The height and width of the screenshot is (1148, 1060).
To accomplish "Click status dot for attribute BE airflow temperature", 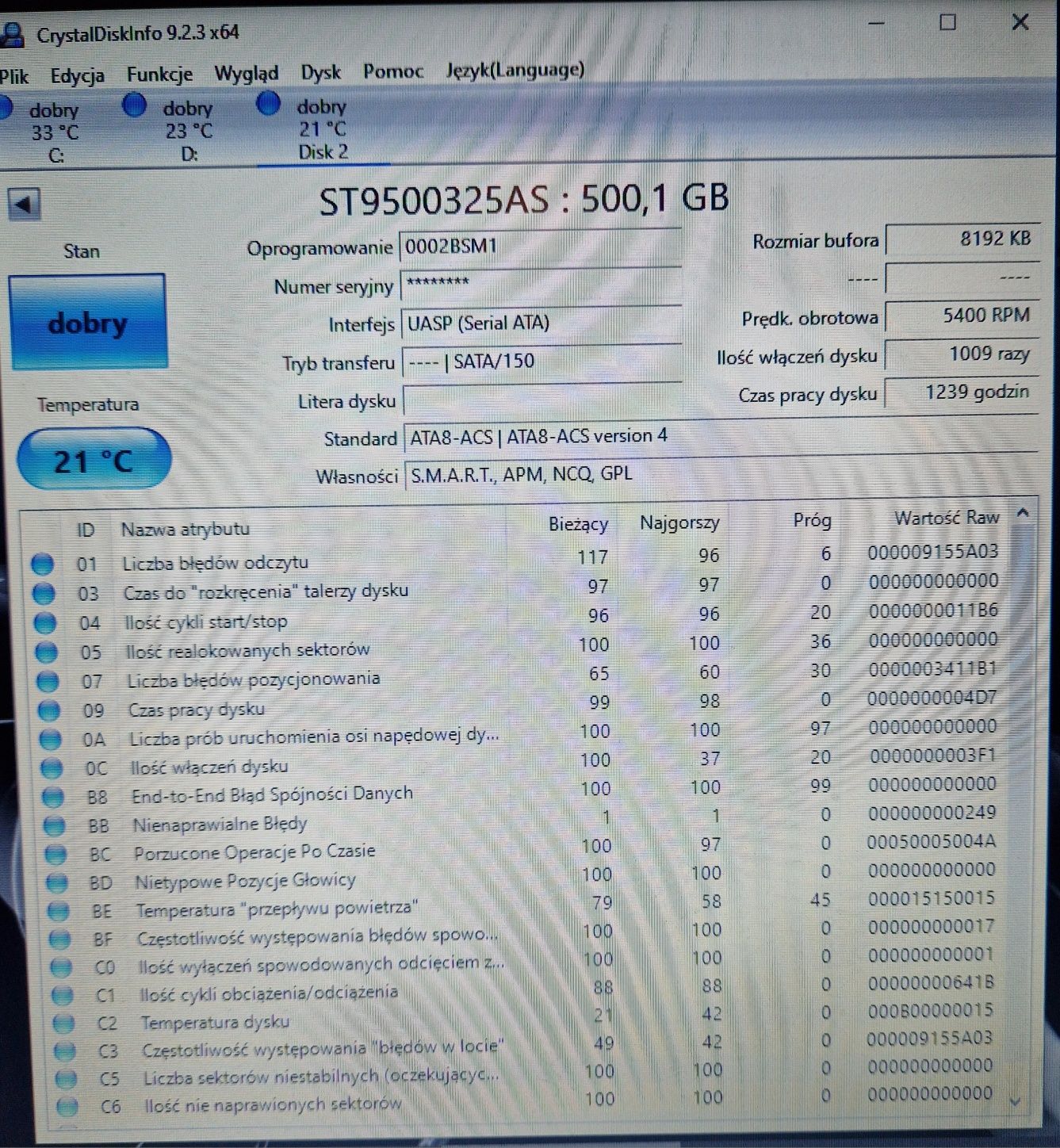I will point(59,911).
